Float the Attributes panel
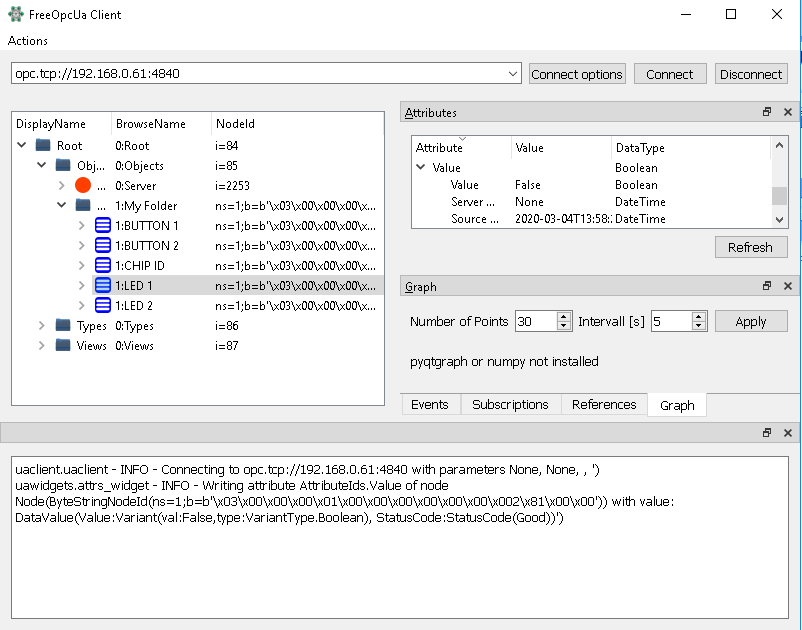The image size is (802, 630). click(x=767, y=111)
